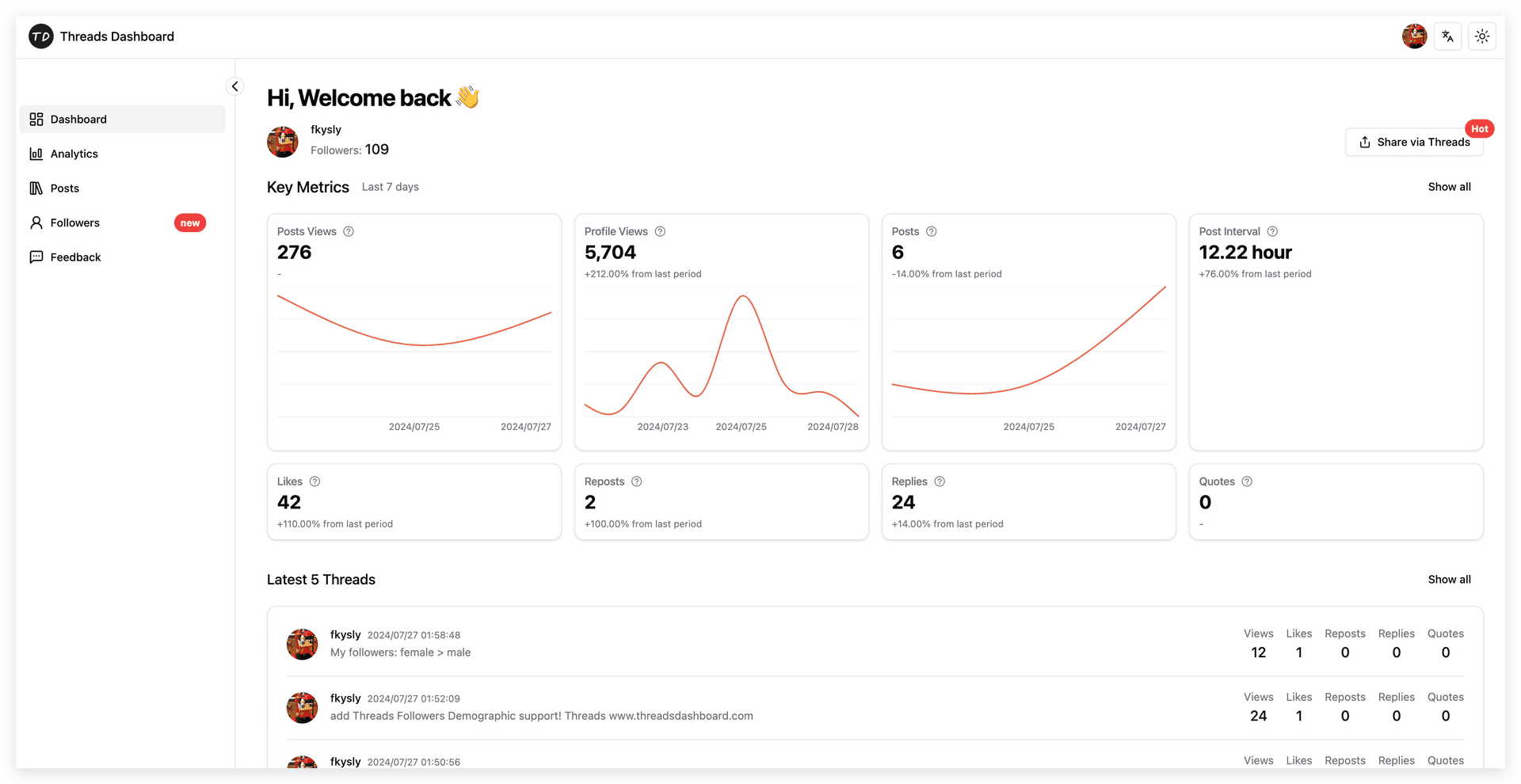
Task: Open thread "My followers: female > male"
Action: tap(401, 653)
